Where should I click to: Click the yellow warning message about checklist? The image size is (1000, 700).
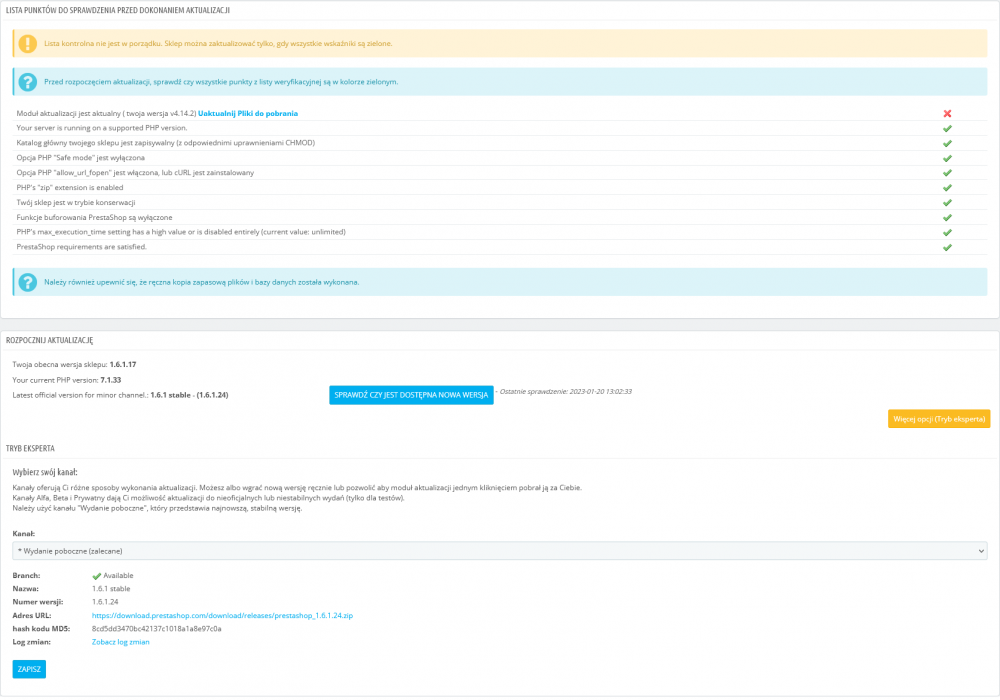(x=217, y=43)
